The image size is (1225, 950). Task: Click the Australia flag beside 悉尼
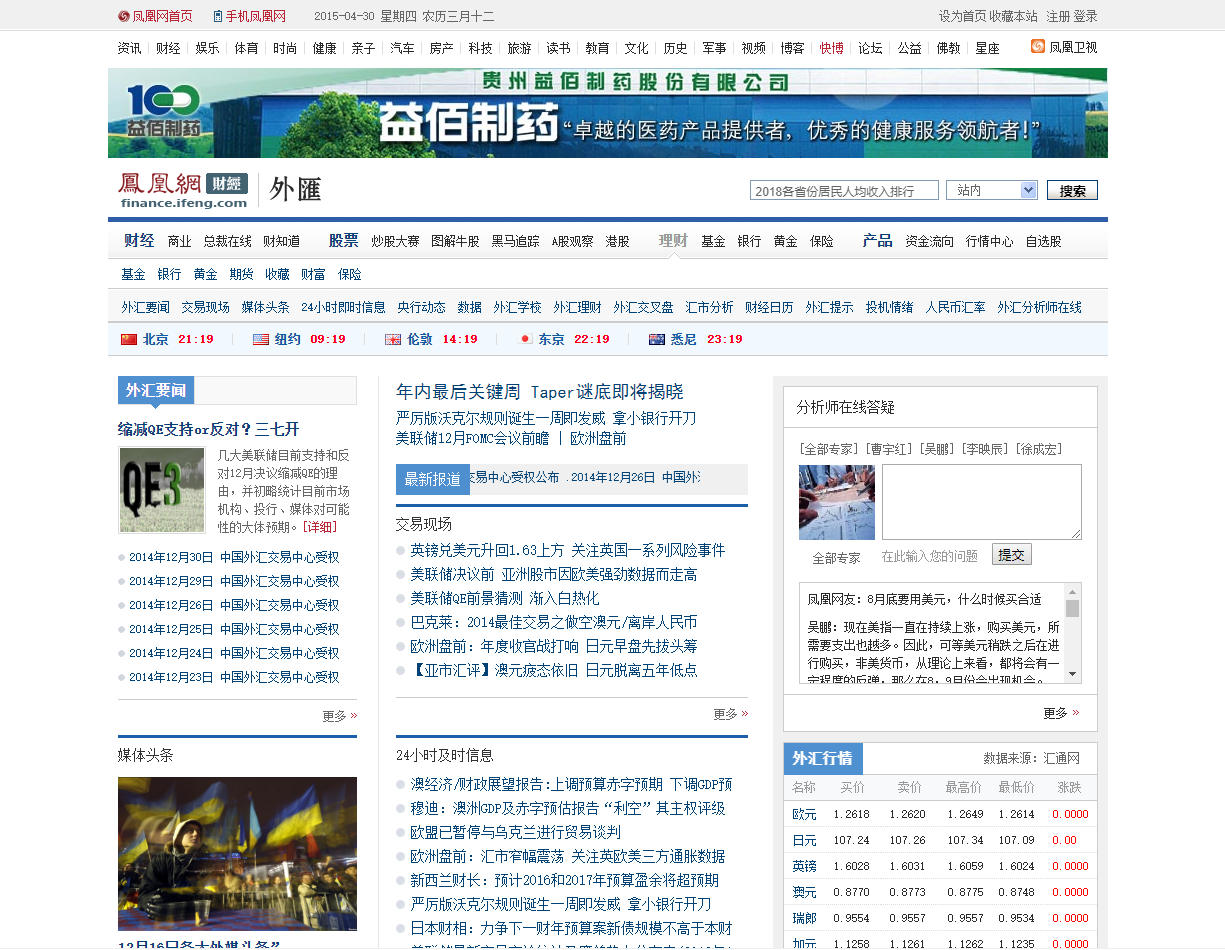coord(657,339)
